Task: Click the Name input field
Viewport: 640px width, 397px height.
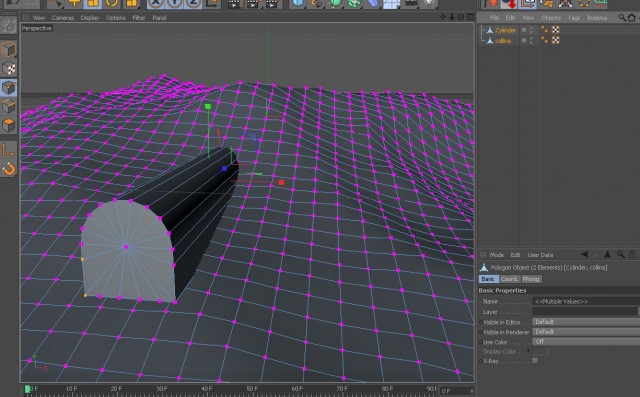Action: click(x=586, y=302)
